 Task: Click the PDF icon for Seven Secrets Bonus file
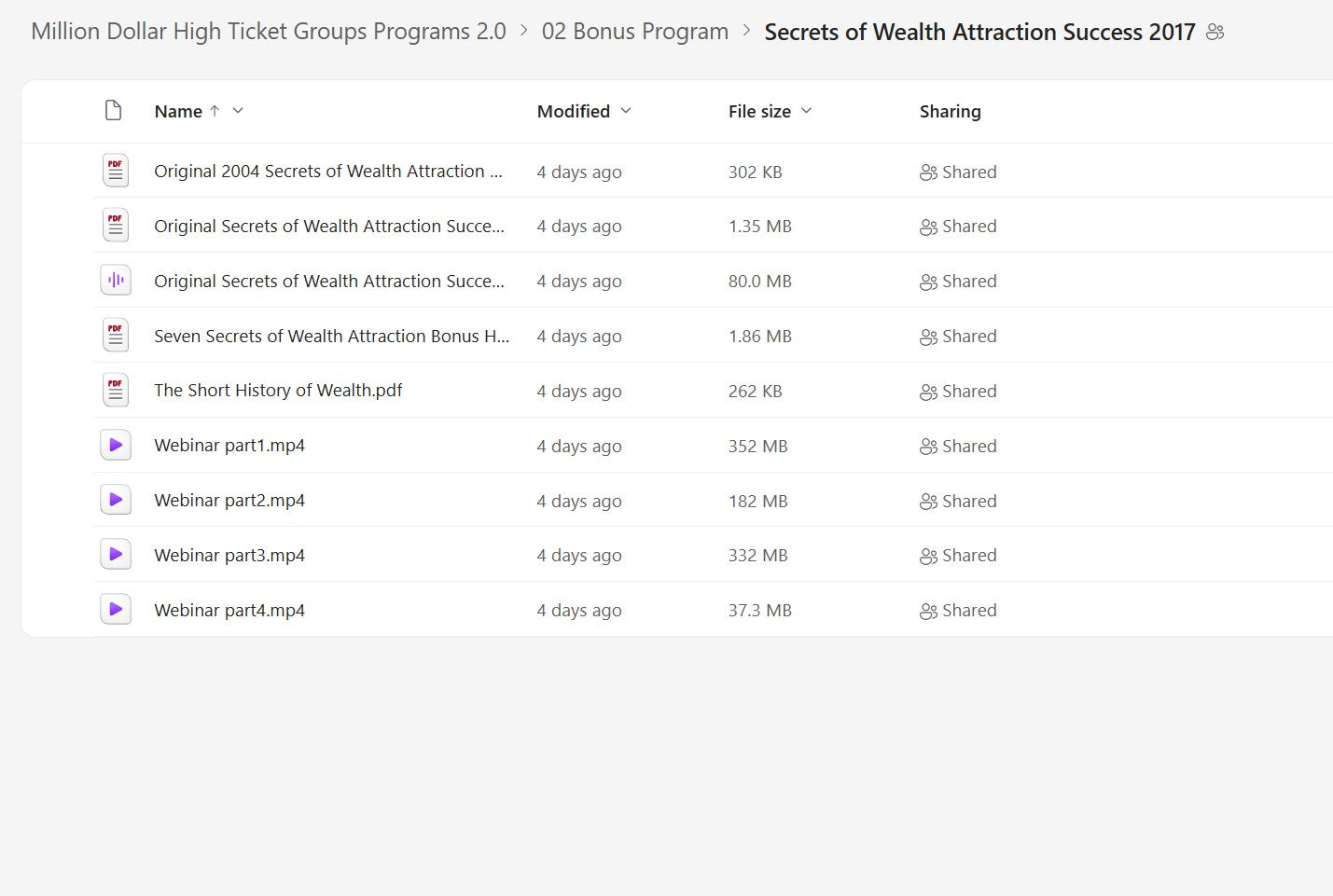coord(115,335)
